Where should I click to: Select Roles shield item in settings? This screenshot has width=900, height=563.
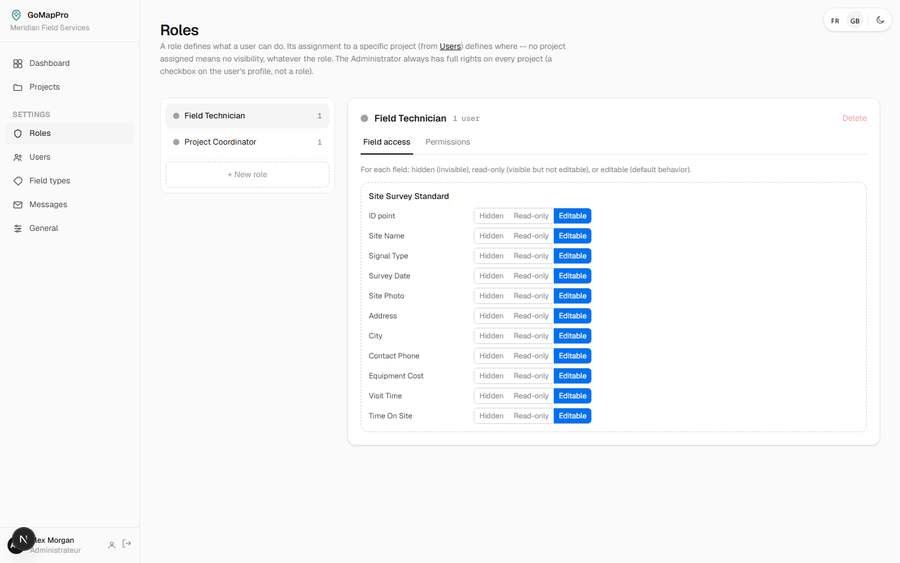click(x=69, y=133)
